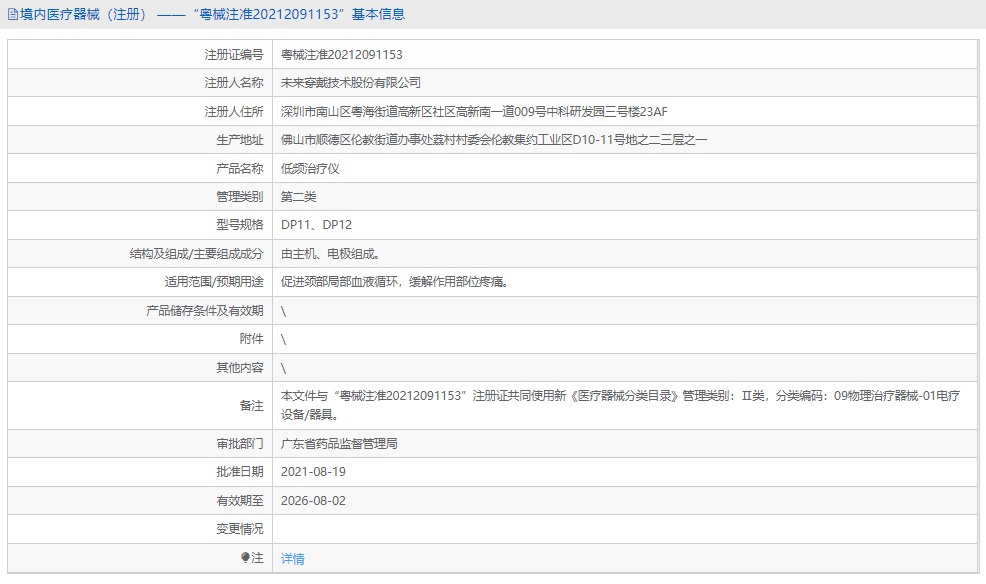
Task: Click the 备注 label
Action: point(252,406)
